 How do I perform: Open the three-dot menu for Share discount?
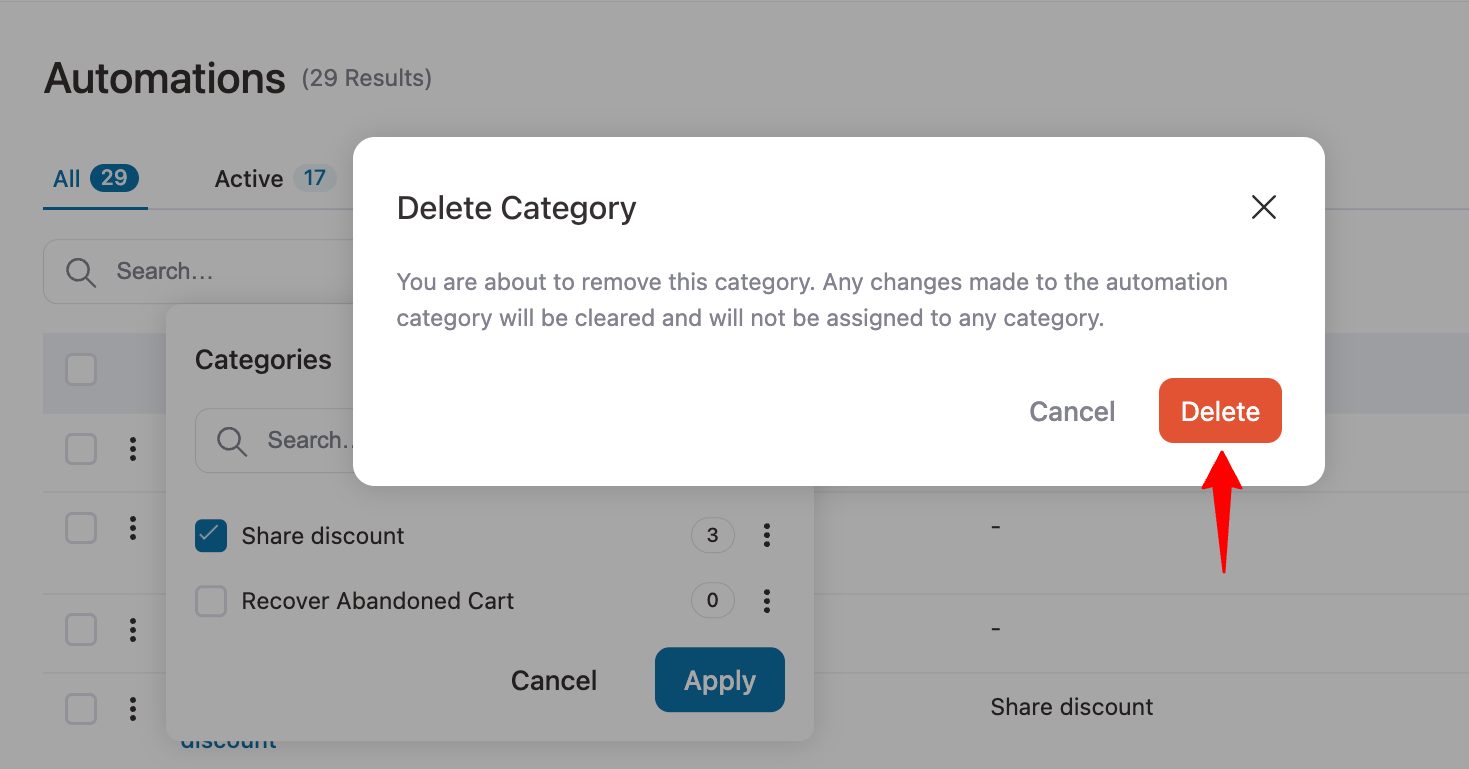point(767,536)
